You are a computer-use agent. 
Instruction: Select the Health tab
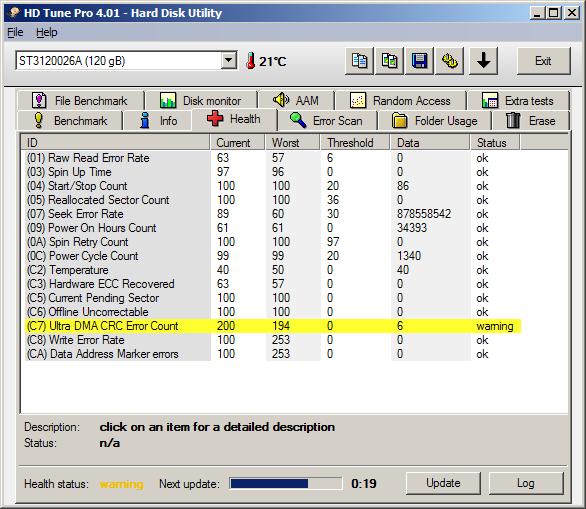234,119
